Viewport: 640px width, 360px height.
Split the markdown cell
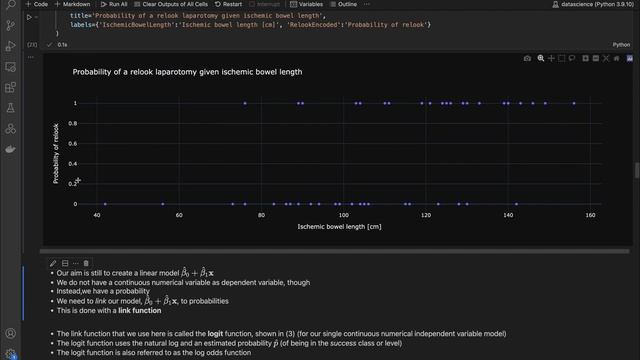coord(65,263)
